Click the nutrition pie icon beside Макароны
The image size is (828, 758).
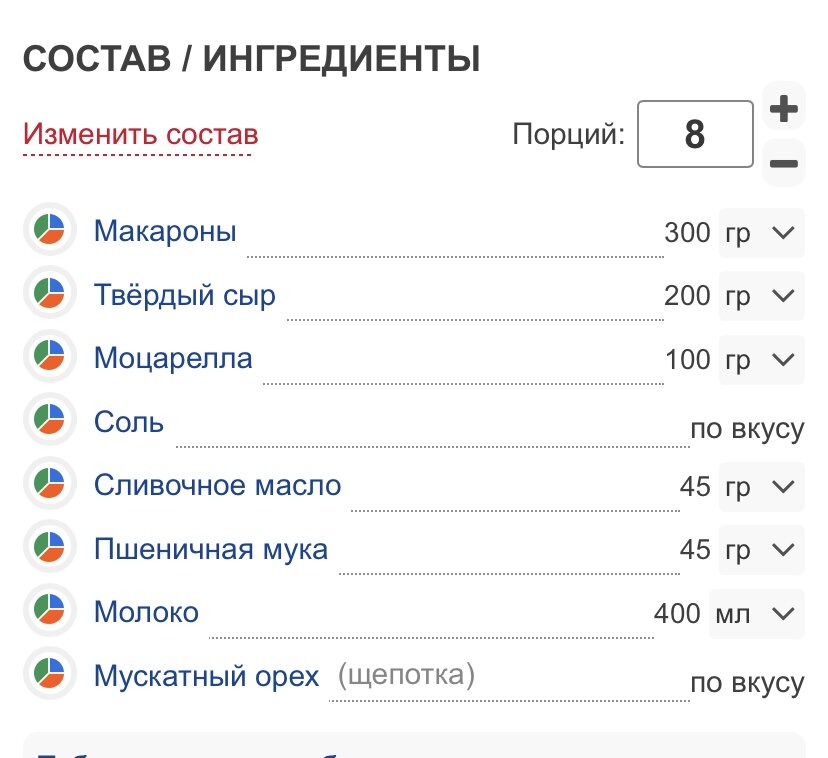point(50,229)
